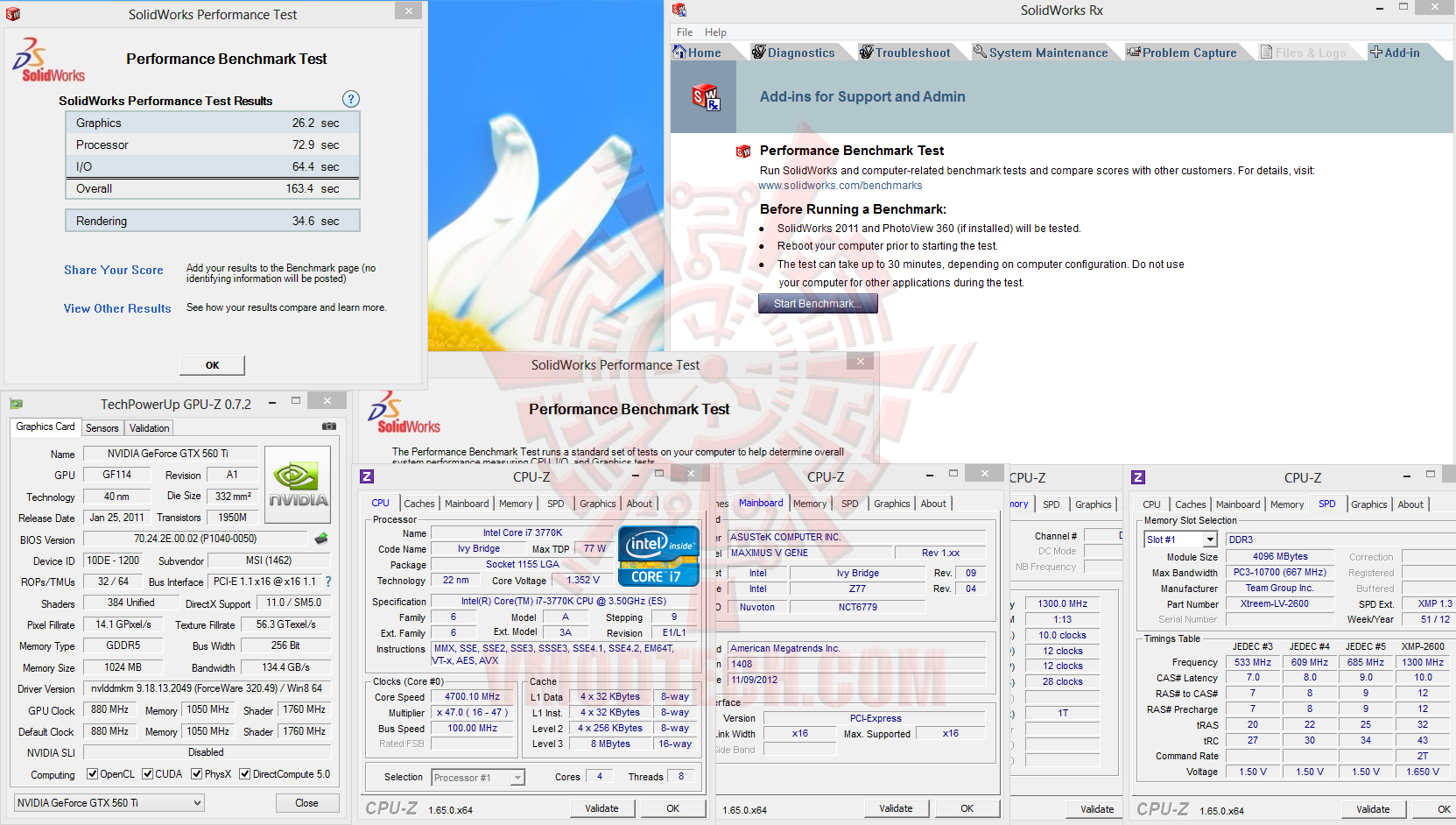This screenshot has height=825, width=1456.
Task: Click the SolidWorks logo in the lower Performance Test dialog
Action: click(x=404, y=412)
